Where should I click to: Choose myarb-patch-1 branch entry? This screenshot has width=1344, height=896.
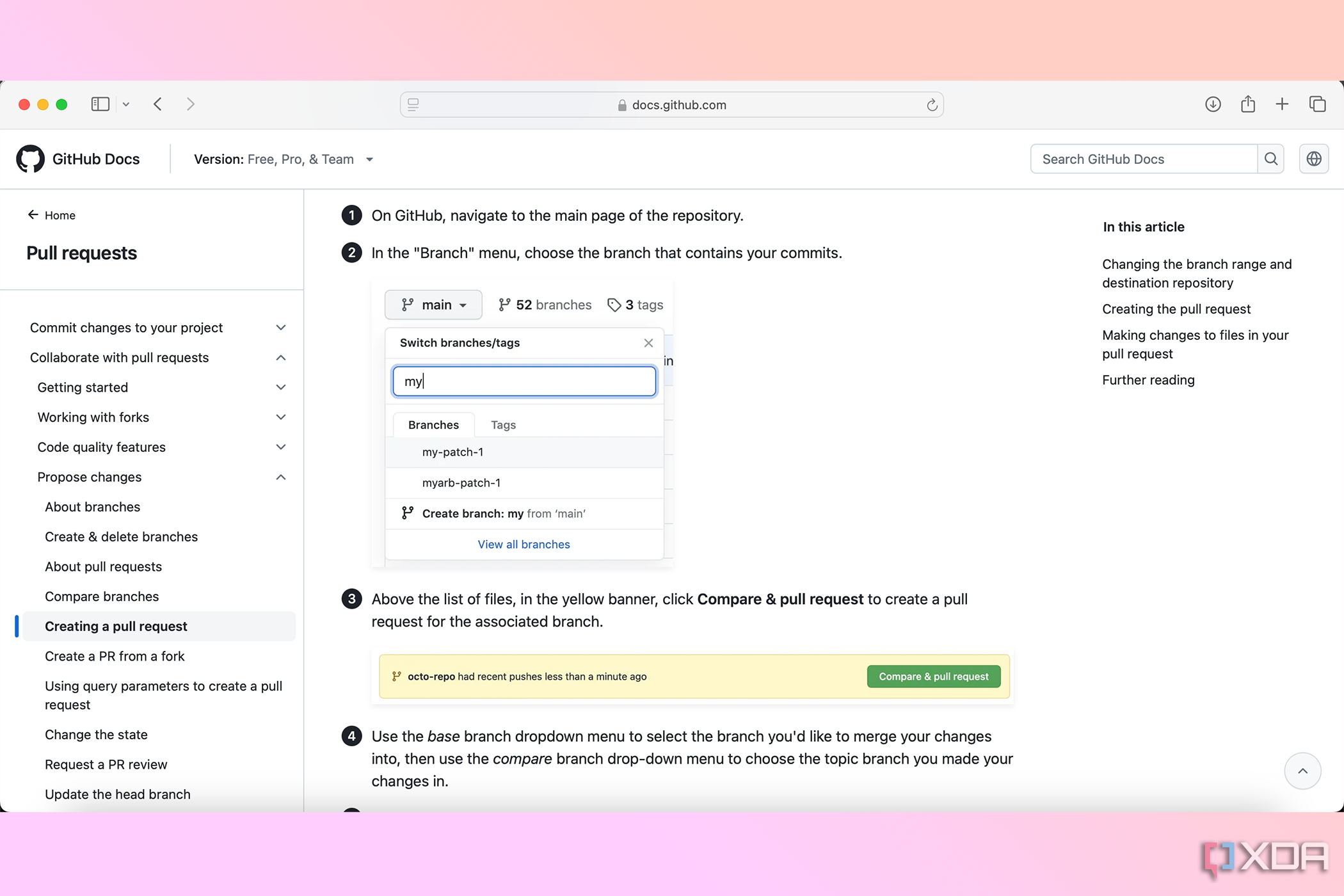[x=524, y=483]
